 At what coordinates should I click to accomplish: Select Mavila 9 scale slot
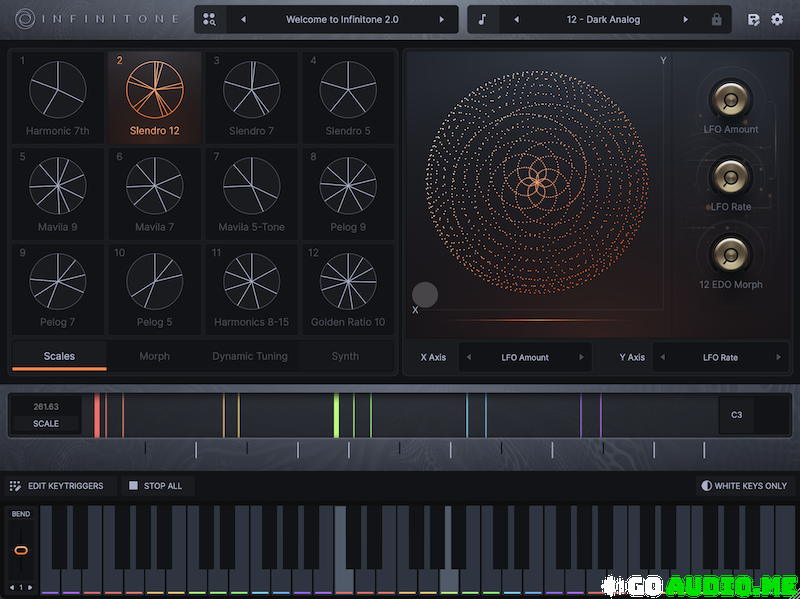[x=58, y=193]
